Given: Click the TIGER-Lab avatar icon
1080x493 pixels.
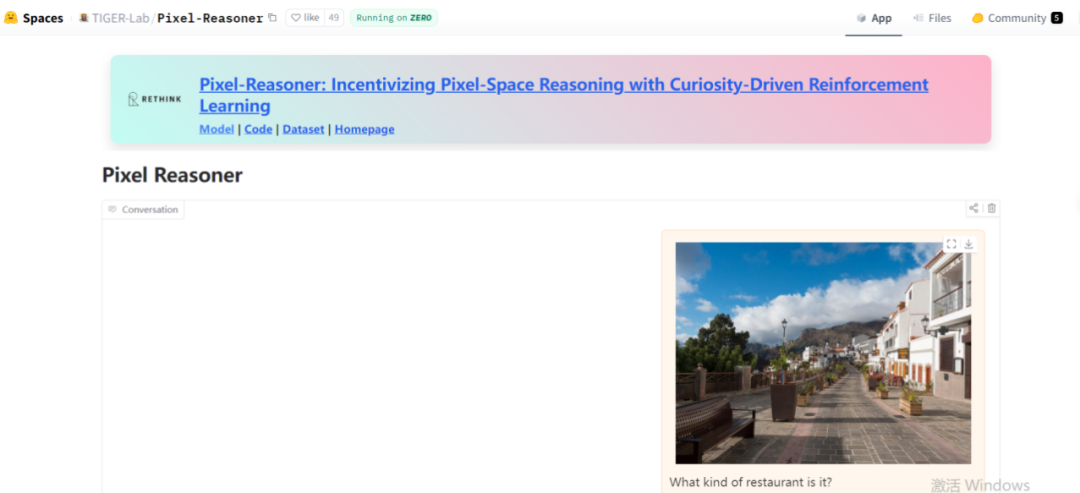Looking at the screenshot, I should 84,18.
